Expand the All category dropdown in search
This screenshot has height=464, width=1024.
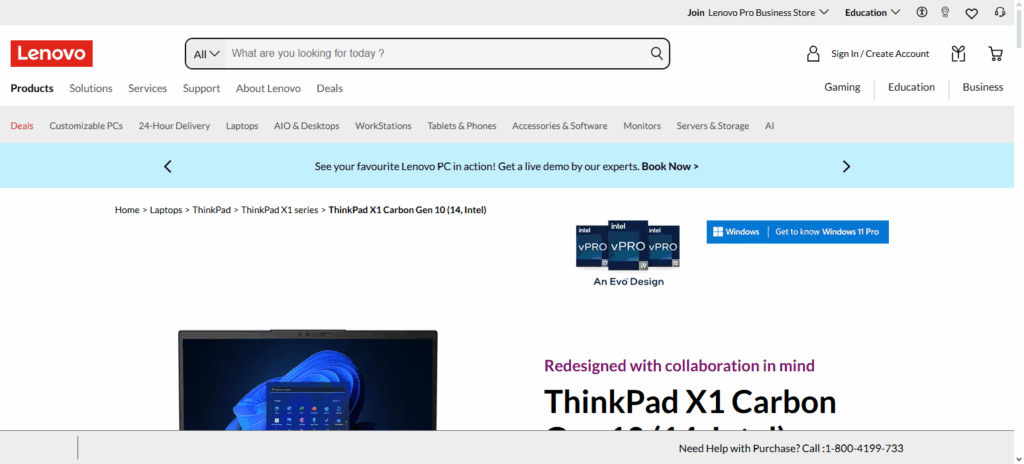tap(206, 54)
